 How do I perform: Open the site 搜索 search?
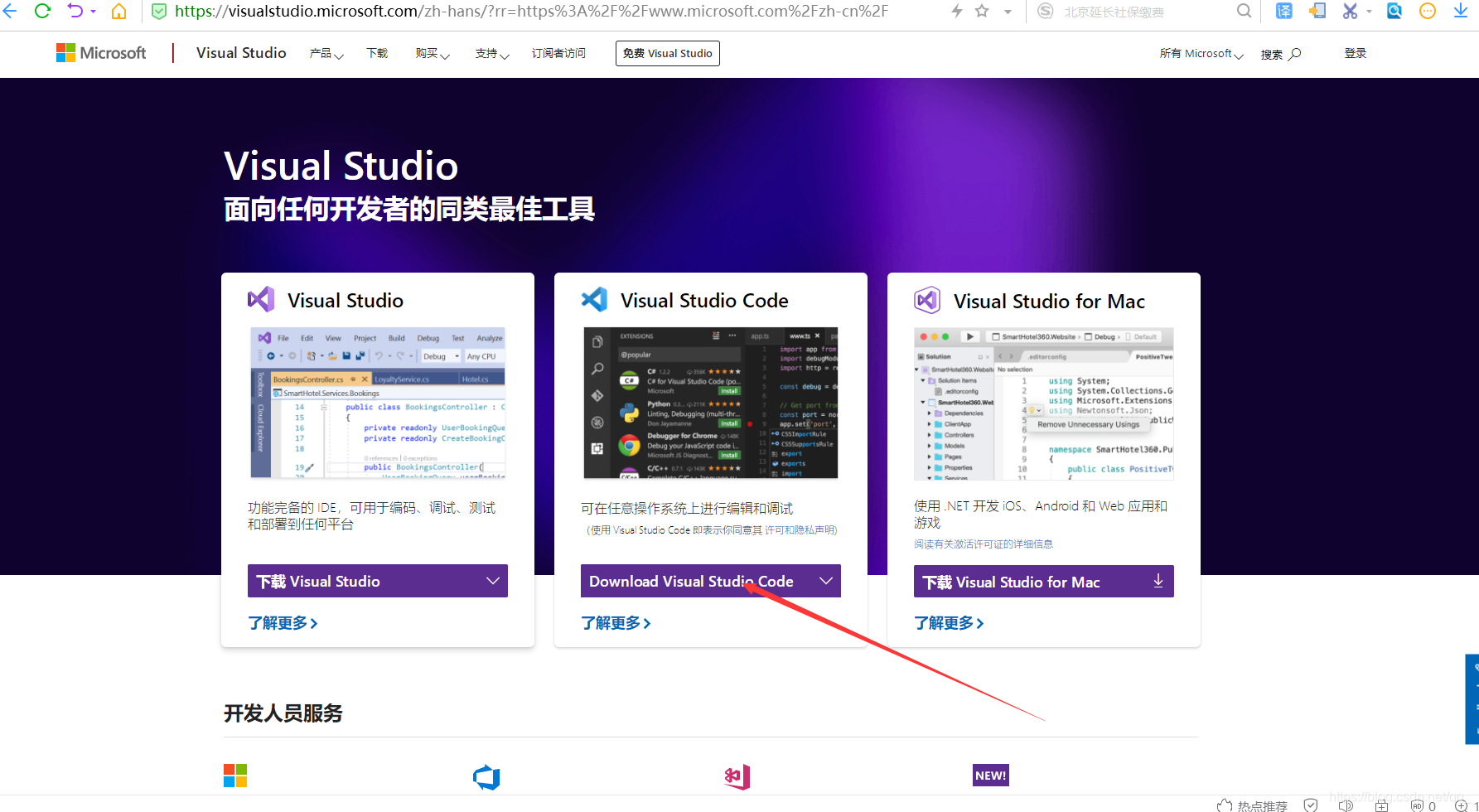click(x=1281, y=54)
